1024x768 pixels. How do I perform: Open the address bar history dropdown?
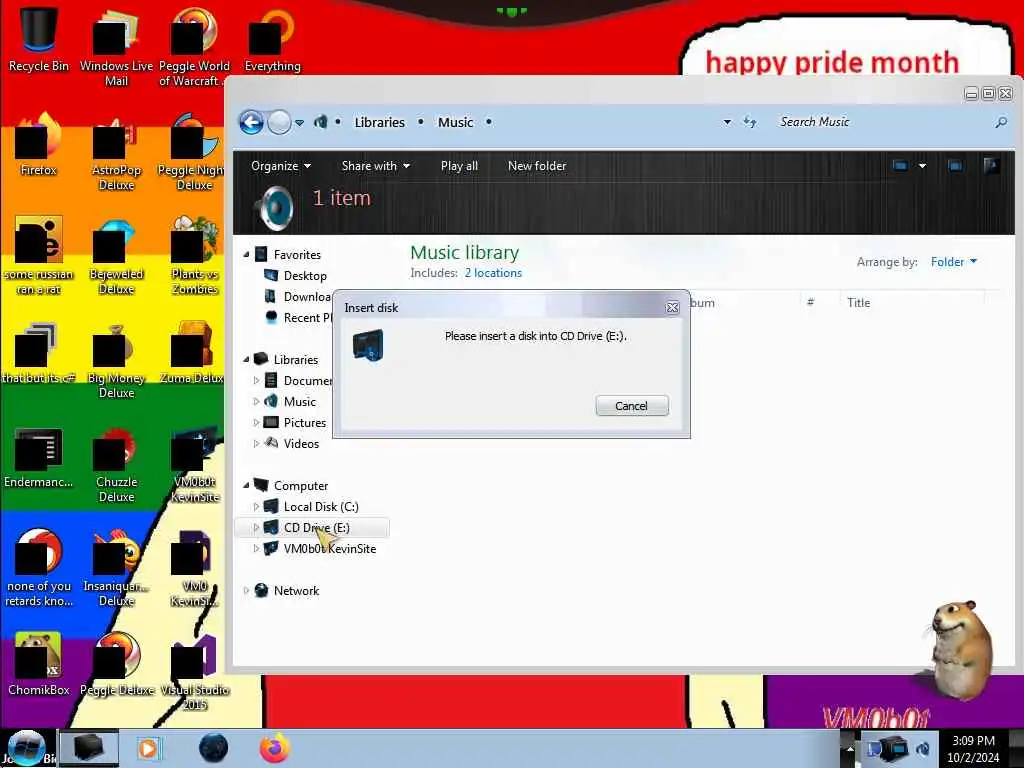[x=727, y=122]
